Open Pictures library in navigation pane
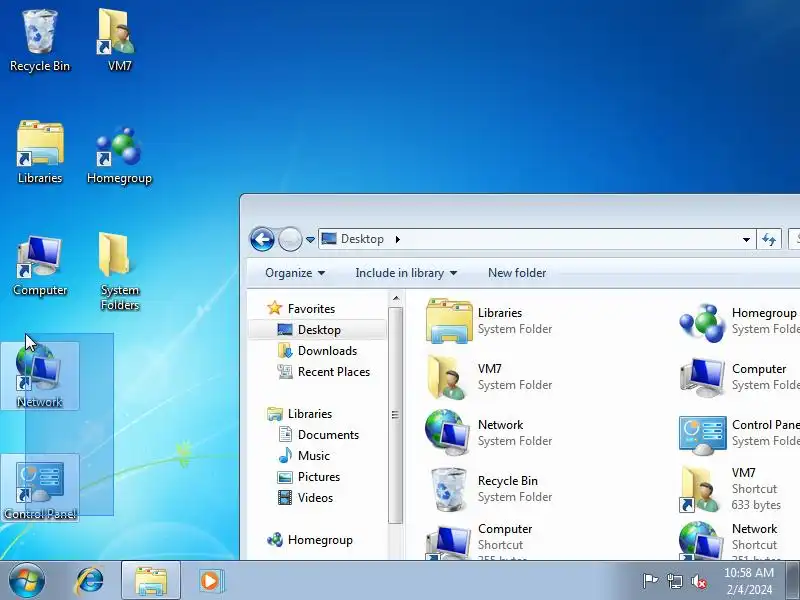Image resolution: width=800 pixels, height=600 pixels. (309, 477)
